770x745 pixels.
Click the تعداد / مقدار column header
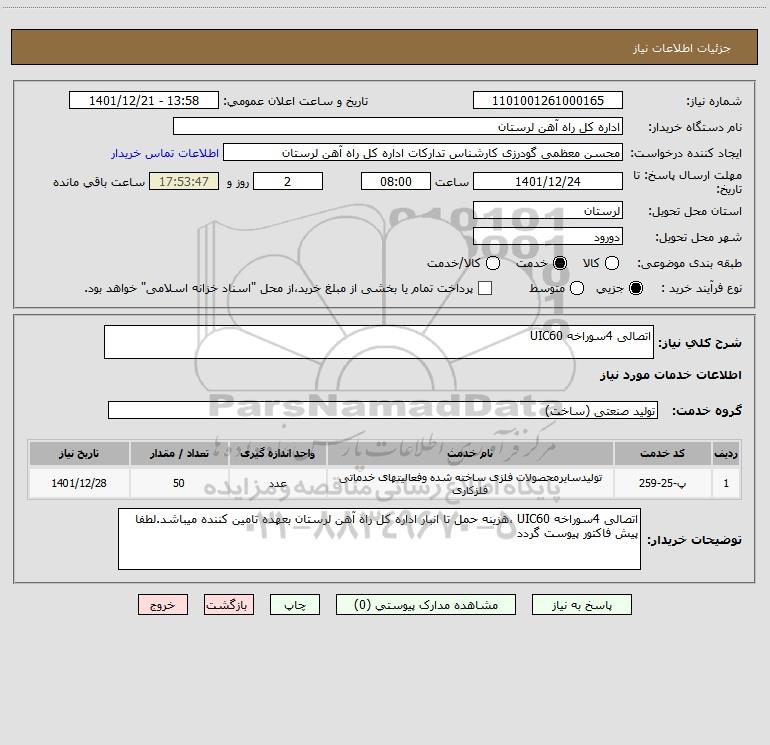[x=179, y=453]
